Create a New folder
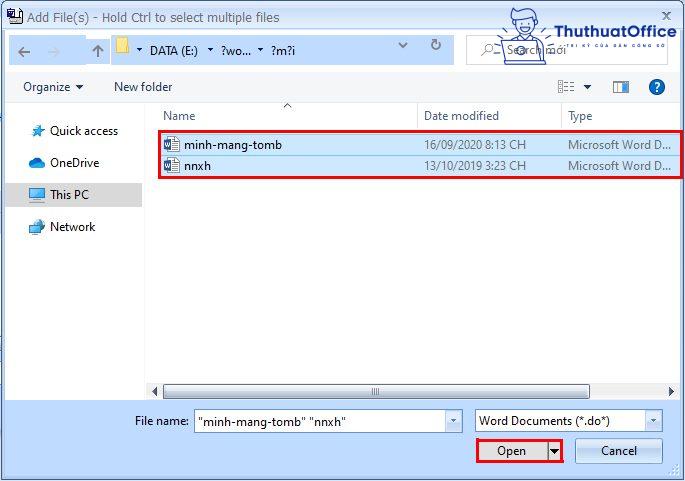685x481 pixels. [x=143, y=87]
